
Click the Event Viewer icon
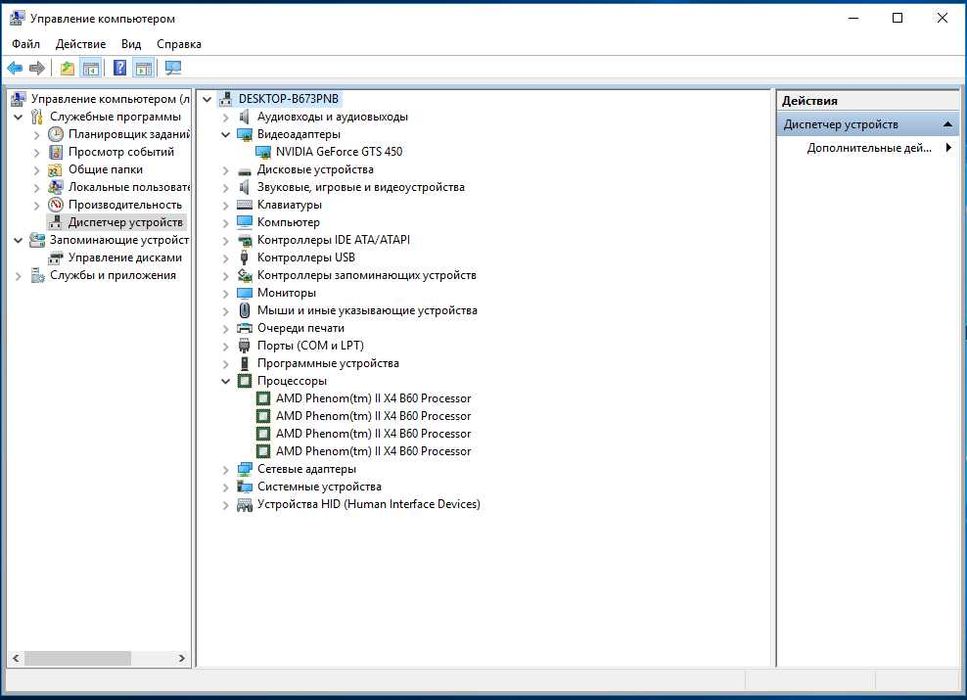point(56,152)
